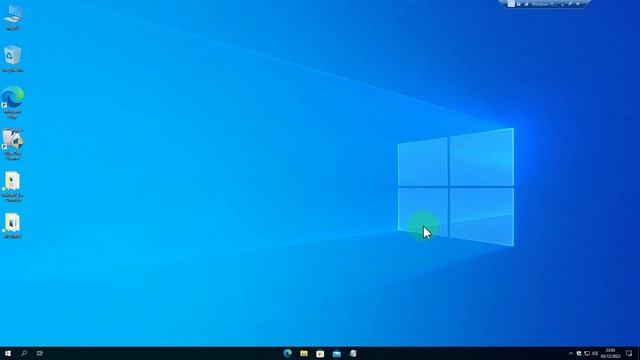Open Task View on the taskbar

(40, 353)
